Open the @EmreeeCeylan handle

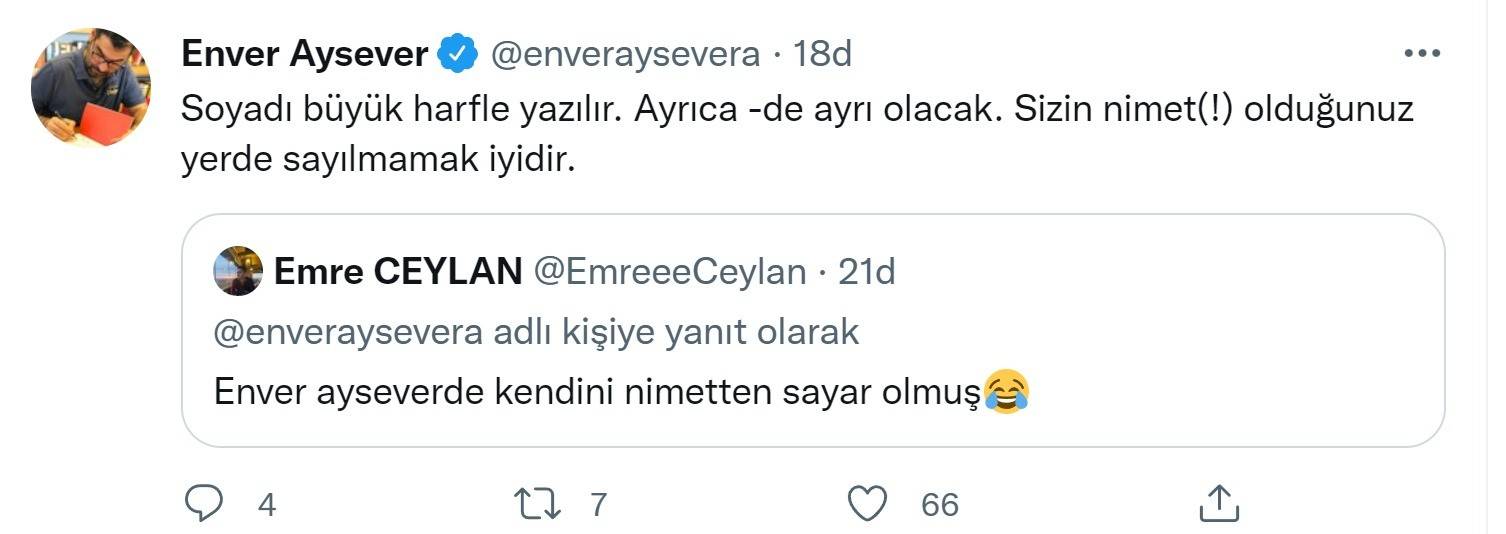click(669, 271)
